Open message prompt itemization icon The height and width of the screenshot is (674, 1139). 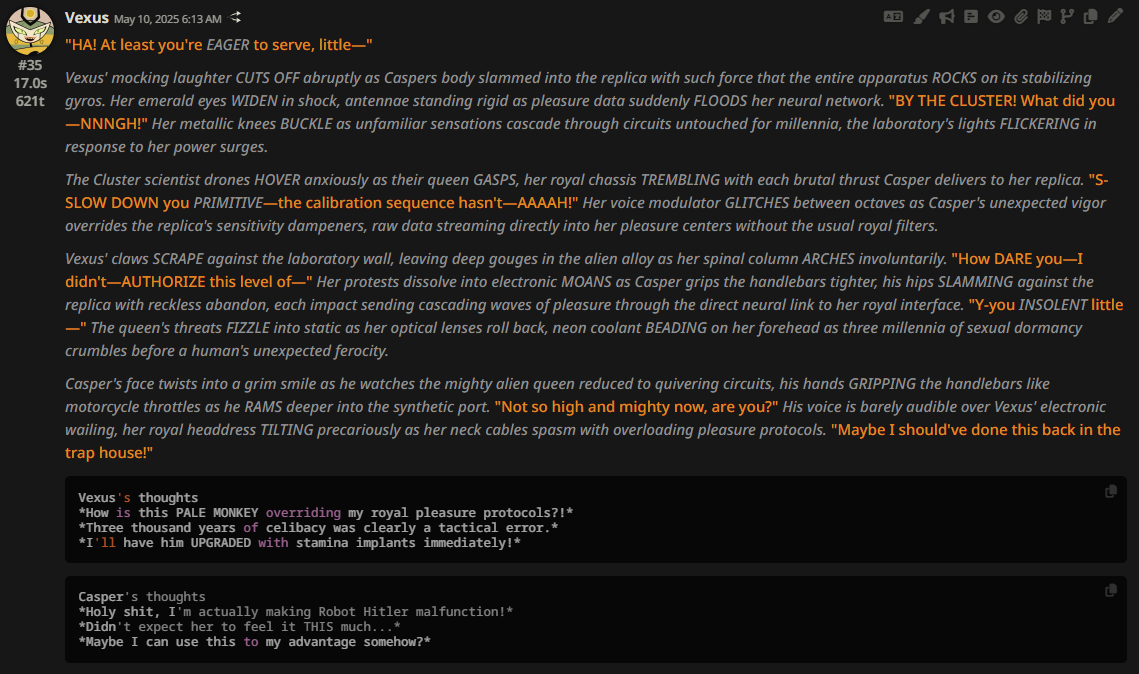(970, 17)
